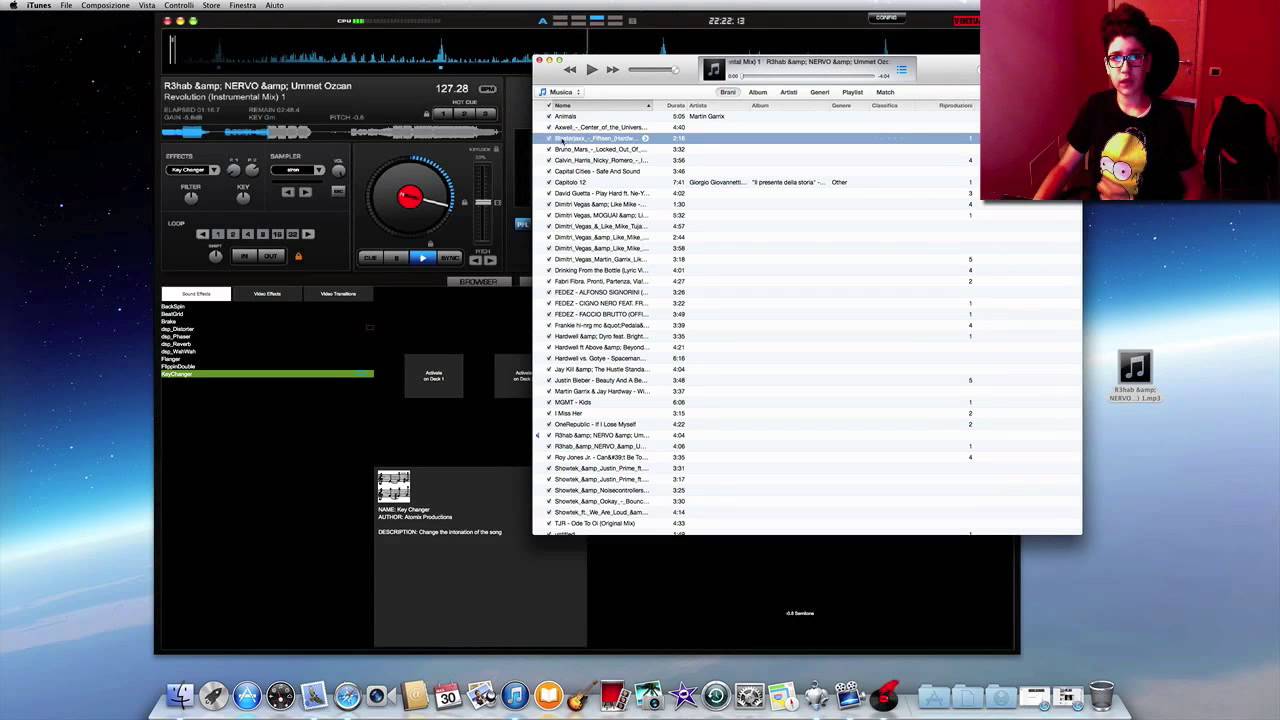Viewport: 1280px width, 720px height.
Task: Open the Sampler selector dropdown
Action: click(297, 170)
